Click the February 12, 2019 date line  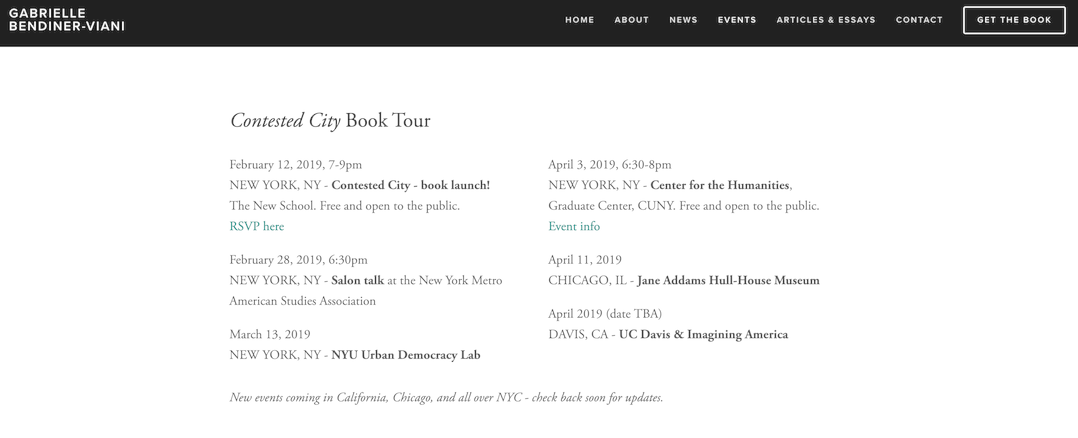pyautogui.click(x=296, y=165)
